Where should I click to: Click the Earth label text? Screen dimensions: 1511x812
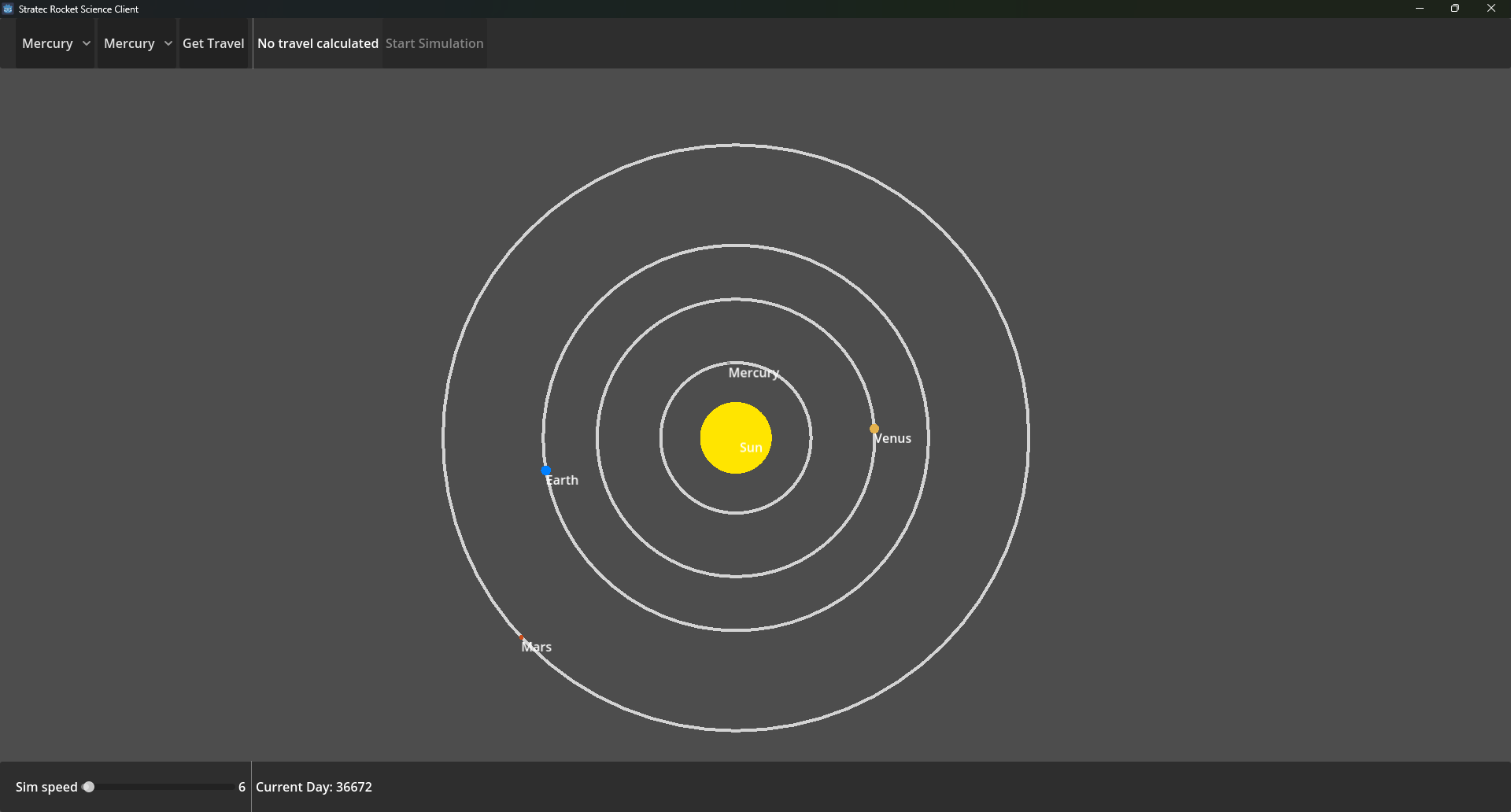click(562, 480)
